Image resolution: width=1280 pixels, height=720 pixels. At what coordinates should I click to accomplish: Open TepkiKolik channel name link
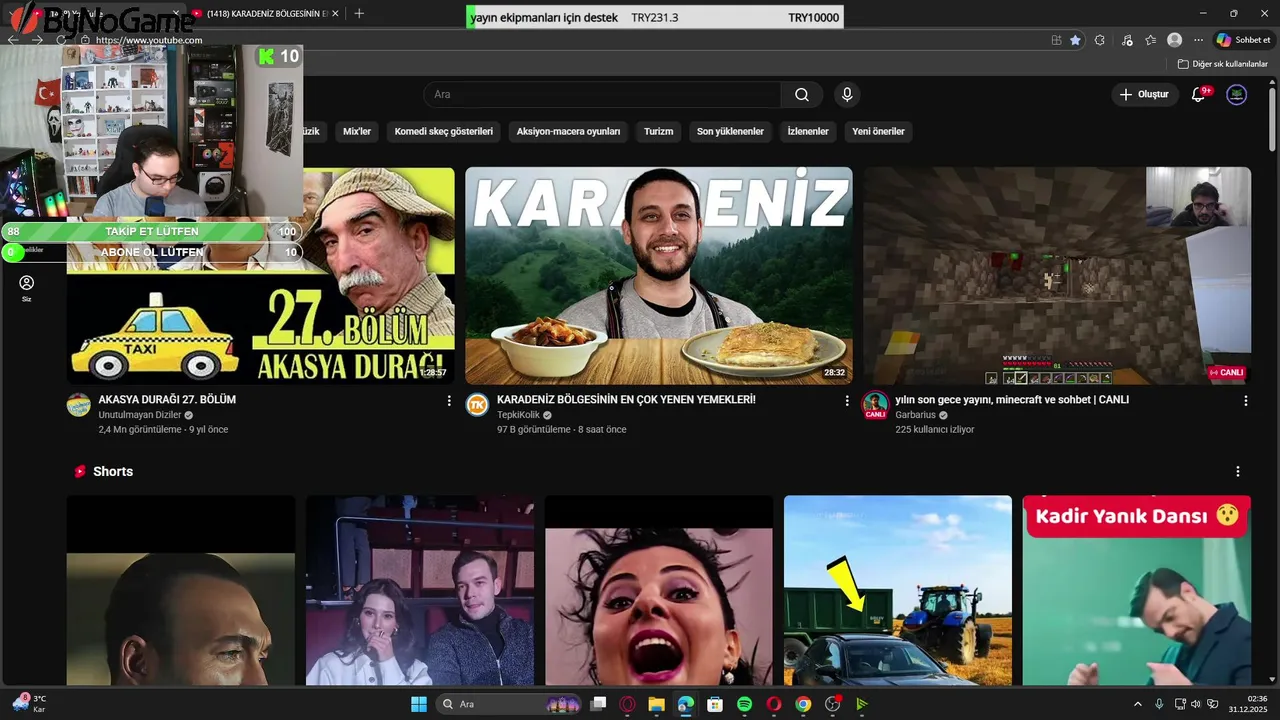(518, 415)
